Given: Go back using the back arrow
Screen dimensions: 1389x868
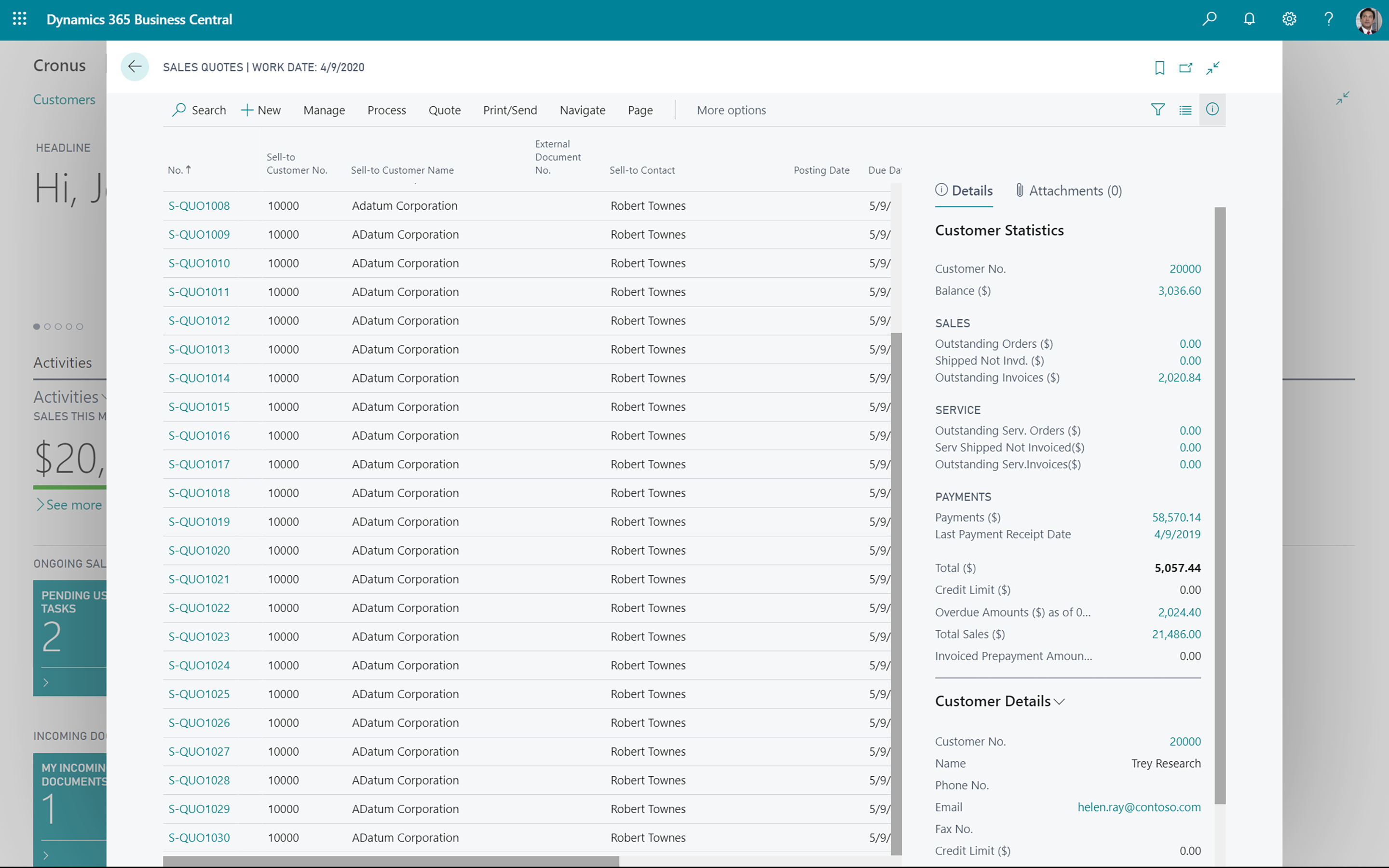Looking at the screenshot, I should click(x=134, y=67).
